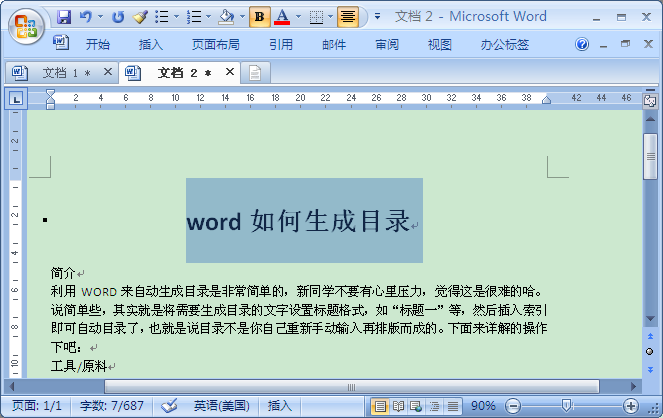This screenshot has height=418, width=663.
Task: Toggle Bold formatting button
Action: (259, 17)
